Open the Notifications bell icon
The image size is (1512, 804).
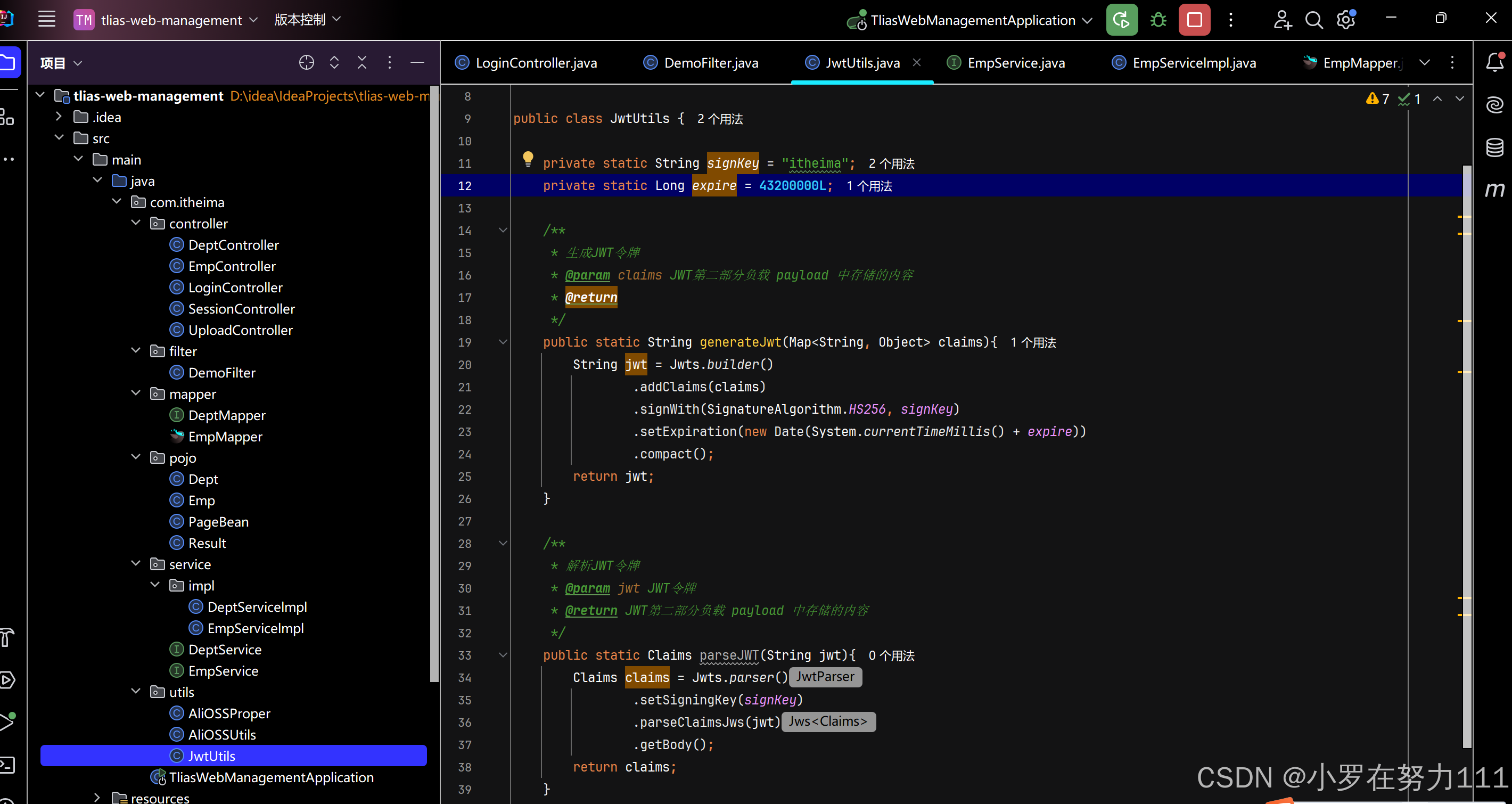click(x=1494, y=62)
